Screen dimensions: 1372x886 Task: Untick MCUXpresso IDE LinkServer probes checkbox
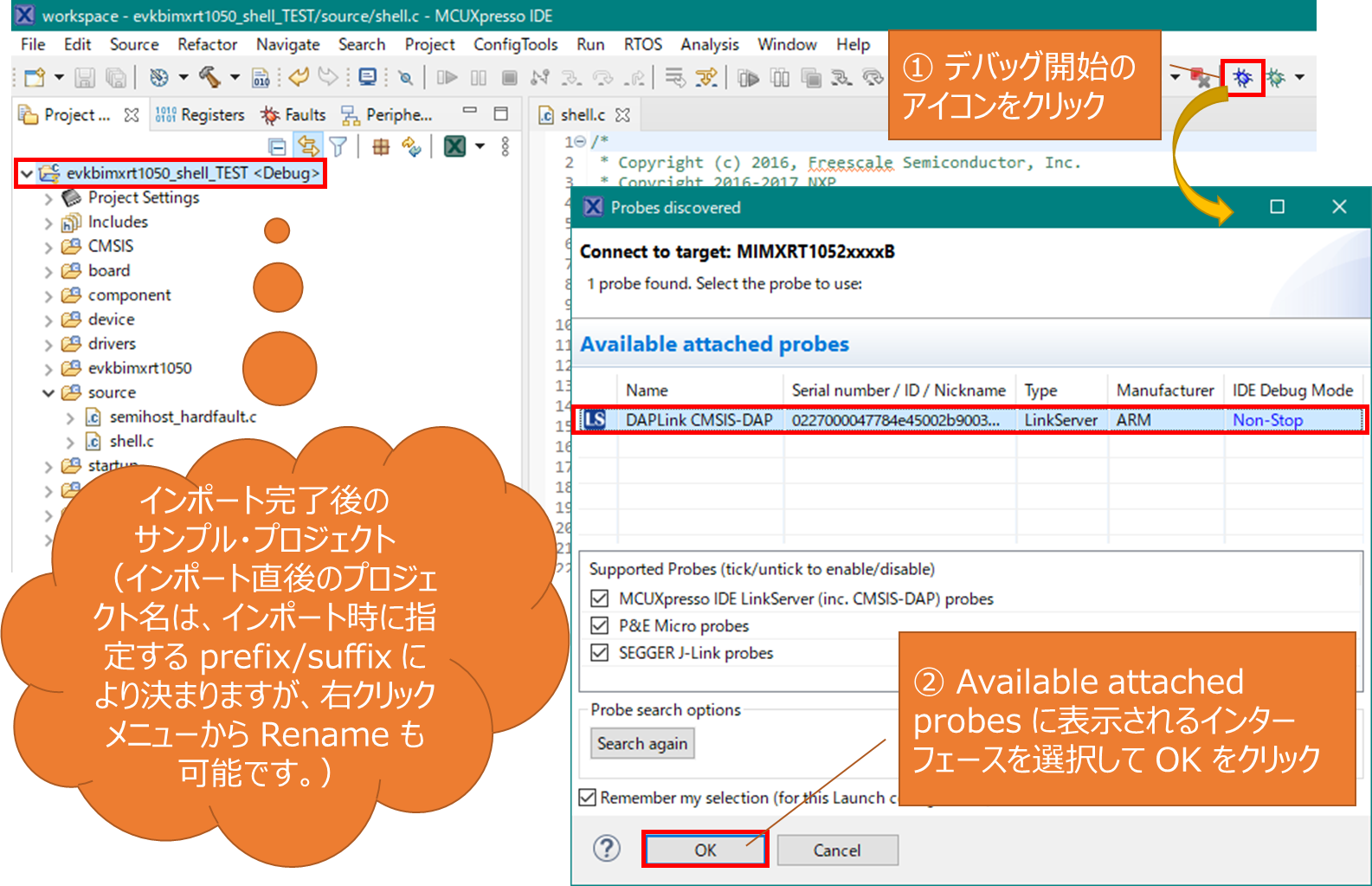[x=599, y=598]
